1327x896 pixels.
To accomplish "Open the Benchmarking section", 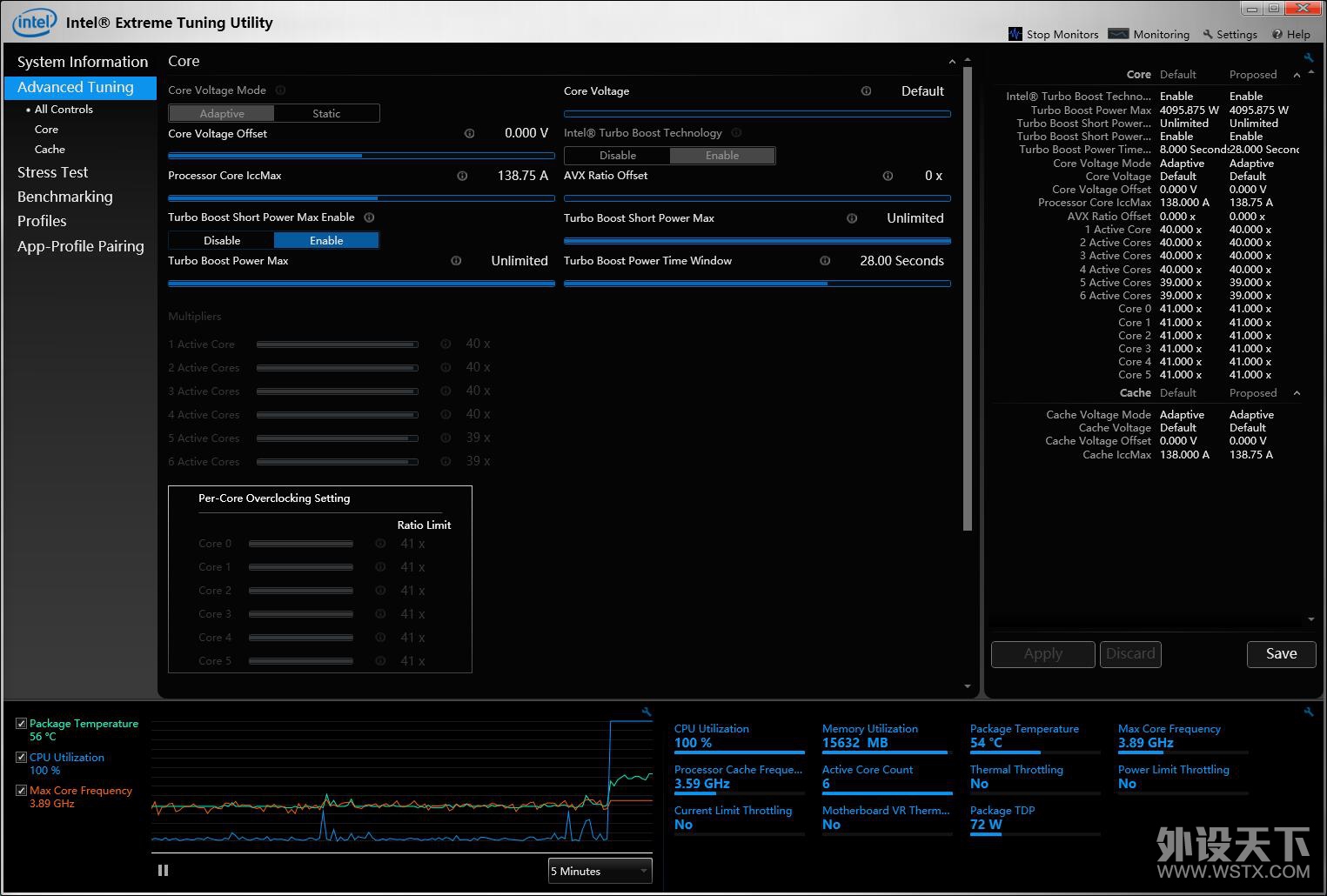I will [65, 197].
